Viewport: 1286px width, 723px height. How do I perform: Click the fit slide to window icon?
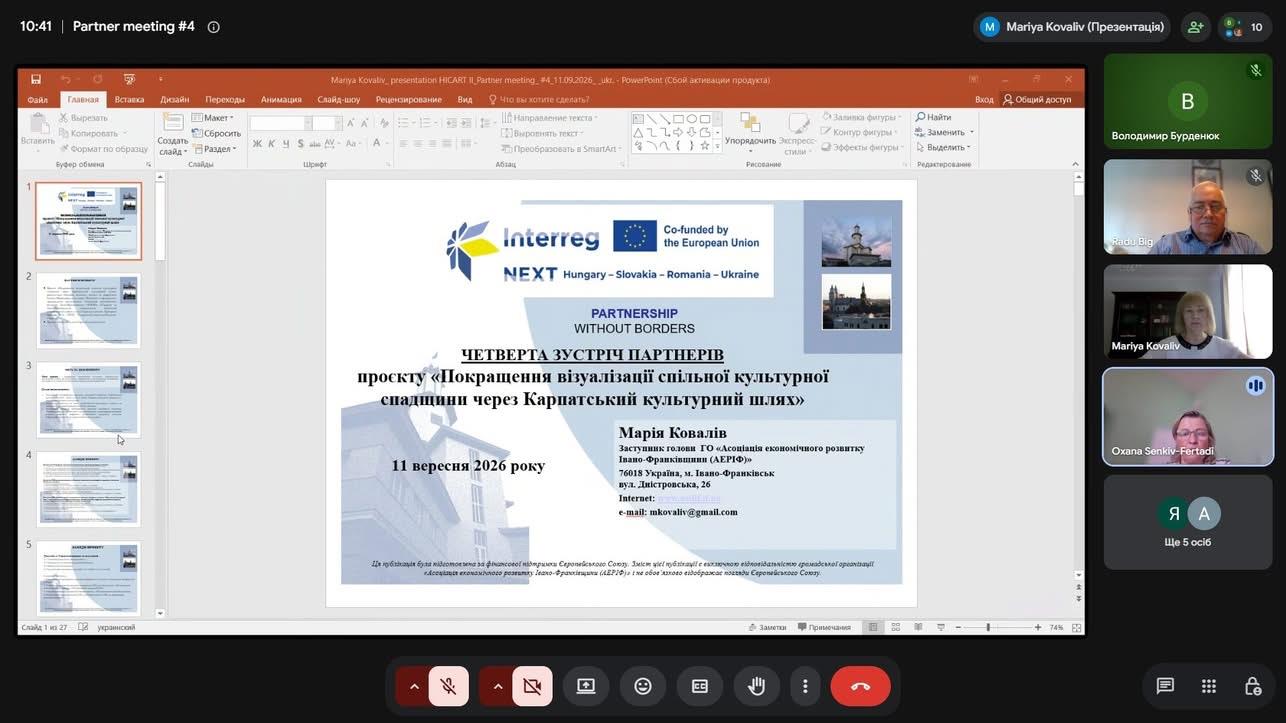pos(1077,627)
